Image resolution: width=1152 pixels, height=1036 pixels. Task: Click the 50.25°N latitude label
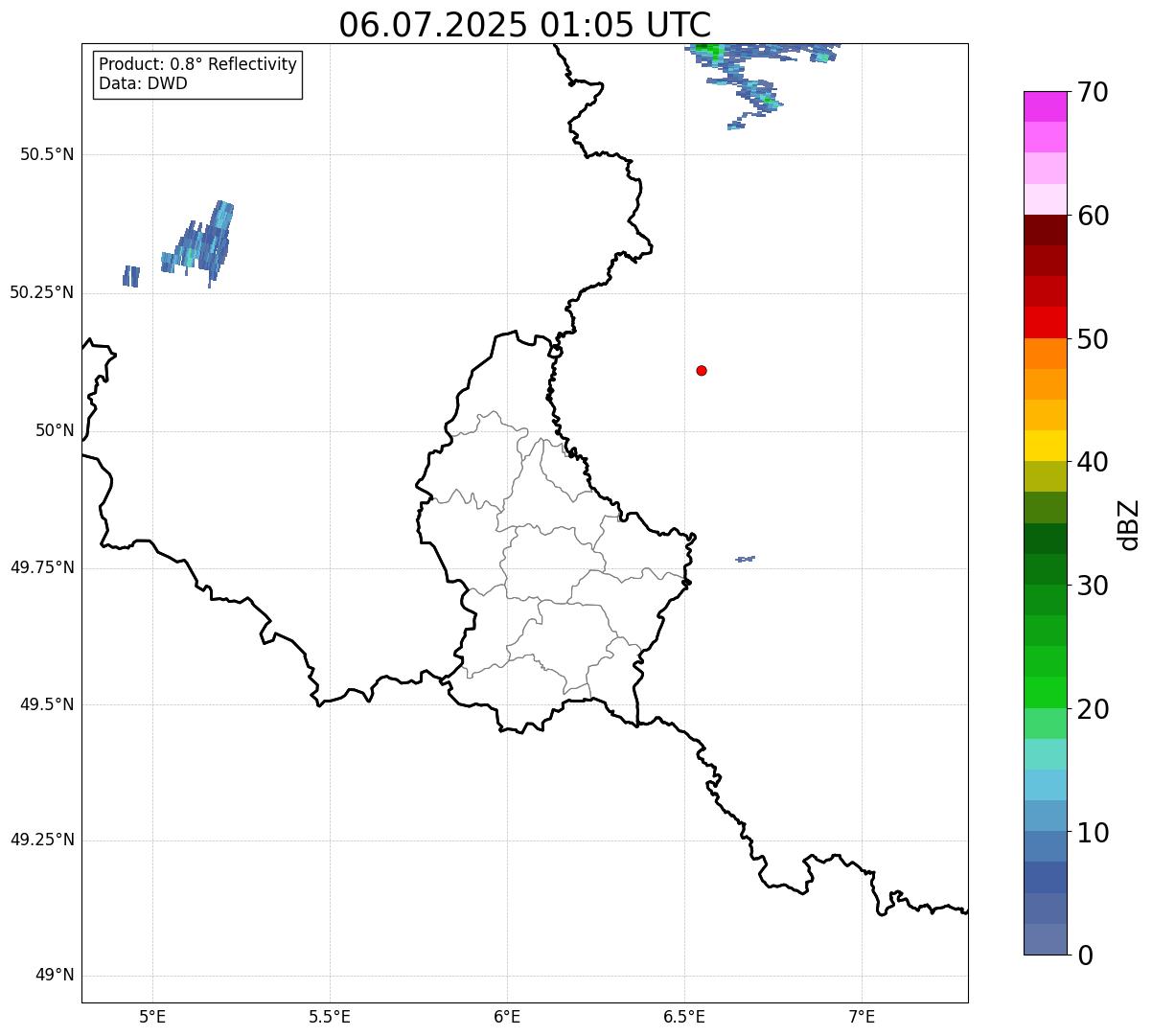pos(42,292)
